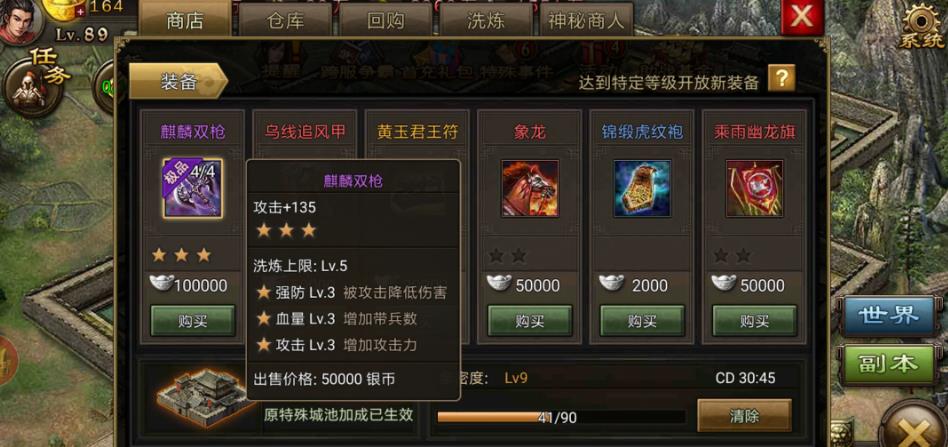Tap the 象龙 horse item icon

(530, 188)
